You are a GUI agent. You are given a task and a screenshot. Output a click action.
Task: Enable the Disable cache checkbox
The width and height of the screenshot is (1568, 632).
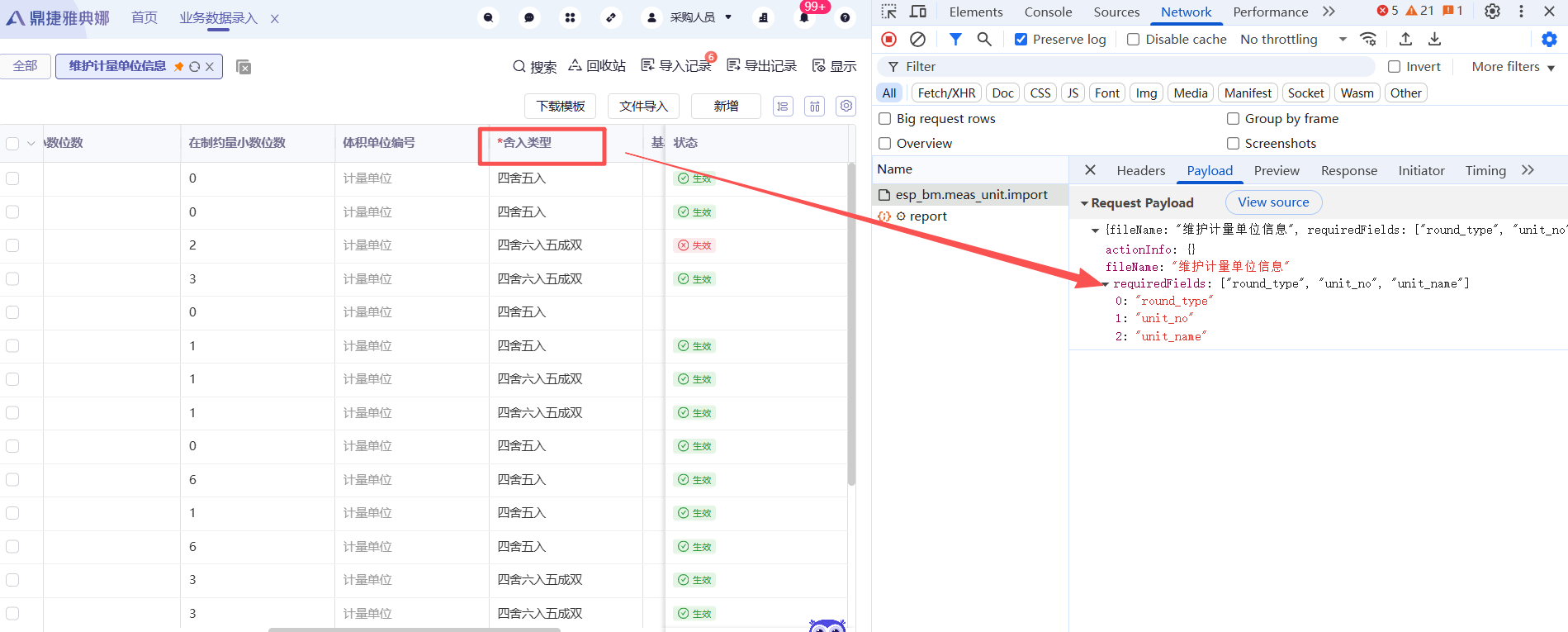(1134, 40)
